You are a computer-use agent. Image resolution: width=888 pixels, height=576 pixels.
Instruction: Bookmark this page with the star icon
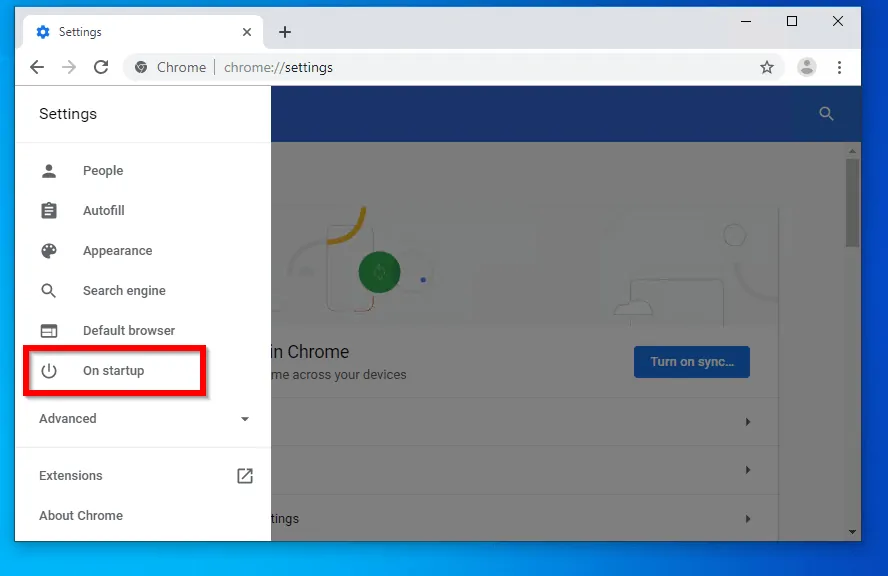coord(767,67)
